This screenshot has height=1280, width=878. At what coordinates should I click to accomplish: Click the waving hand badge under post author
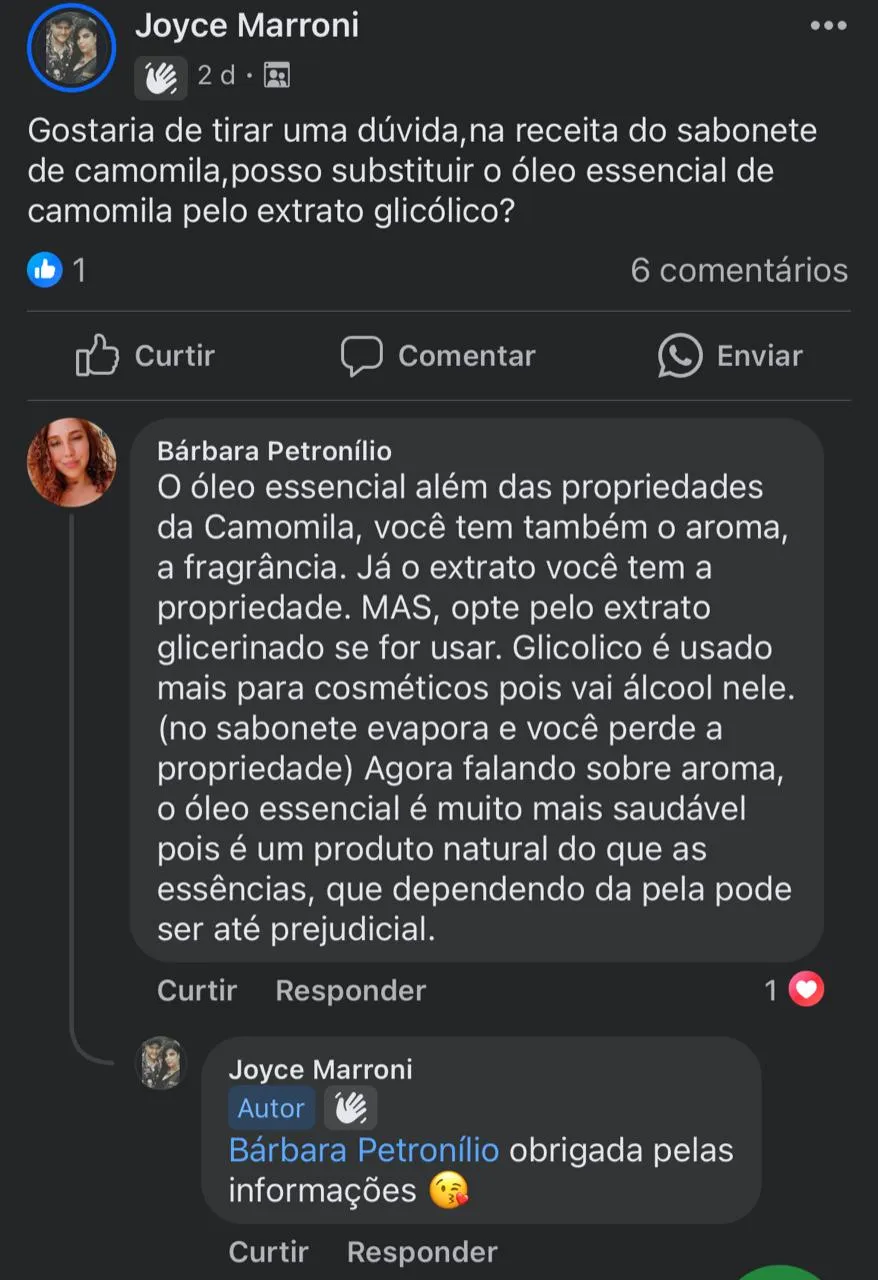click(161, 76)
